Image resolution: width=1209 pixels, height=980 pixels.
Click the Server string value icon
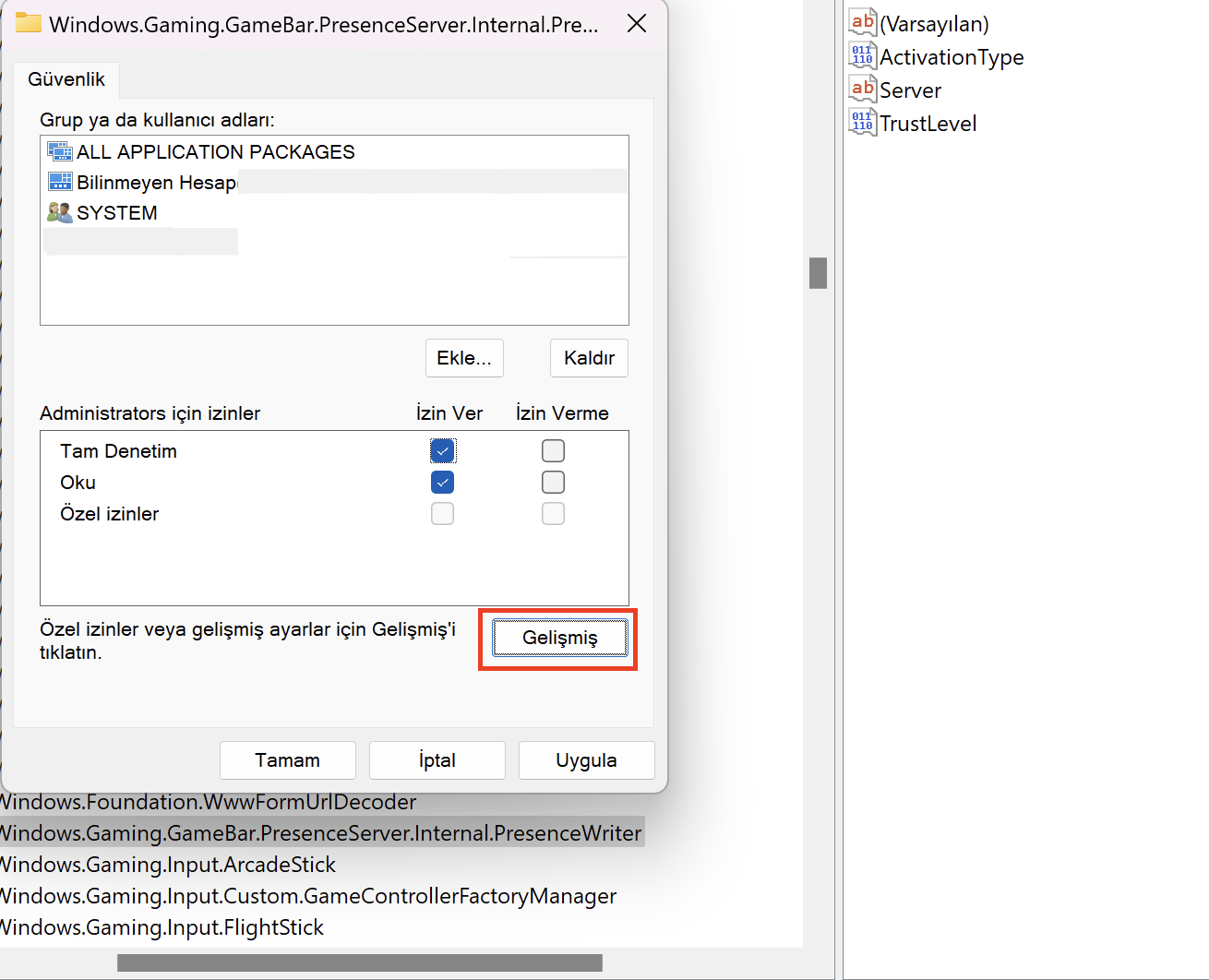point(862,90)
